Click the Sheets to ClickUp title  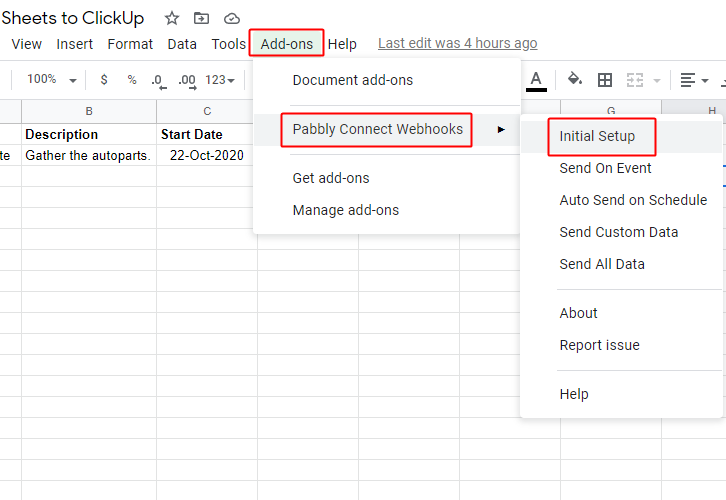[73, 18]
